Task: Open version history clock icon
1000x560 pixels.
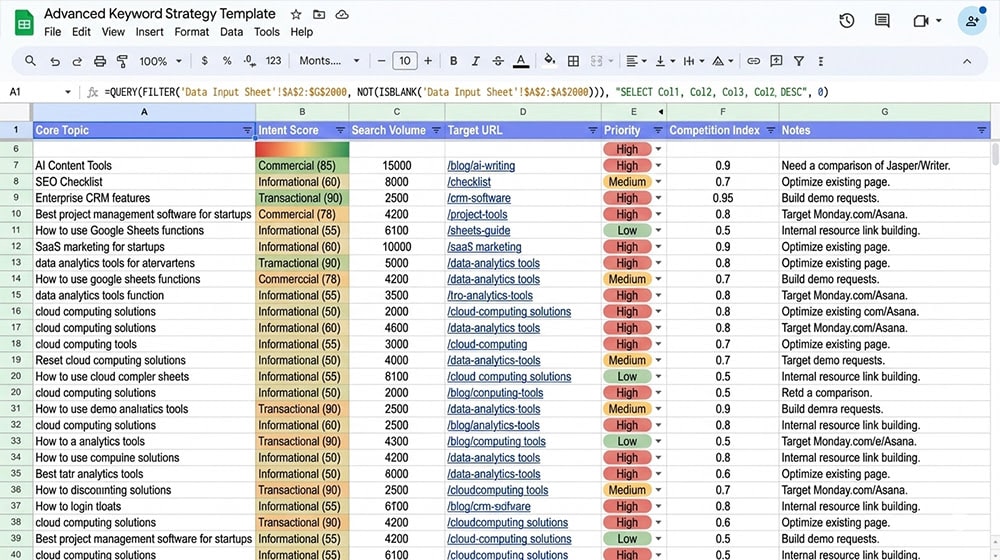Action: tap(847, 21)
